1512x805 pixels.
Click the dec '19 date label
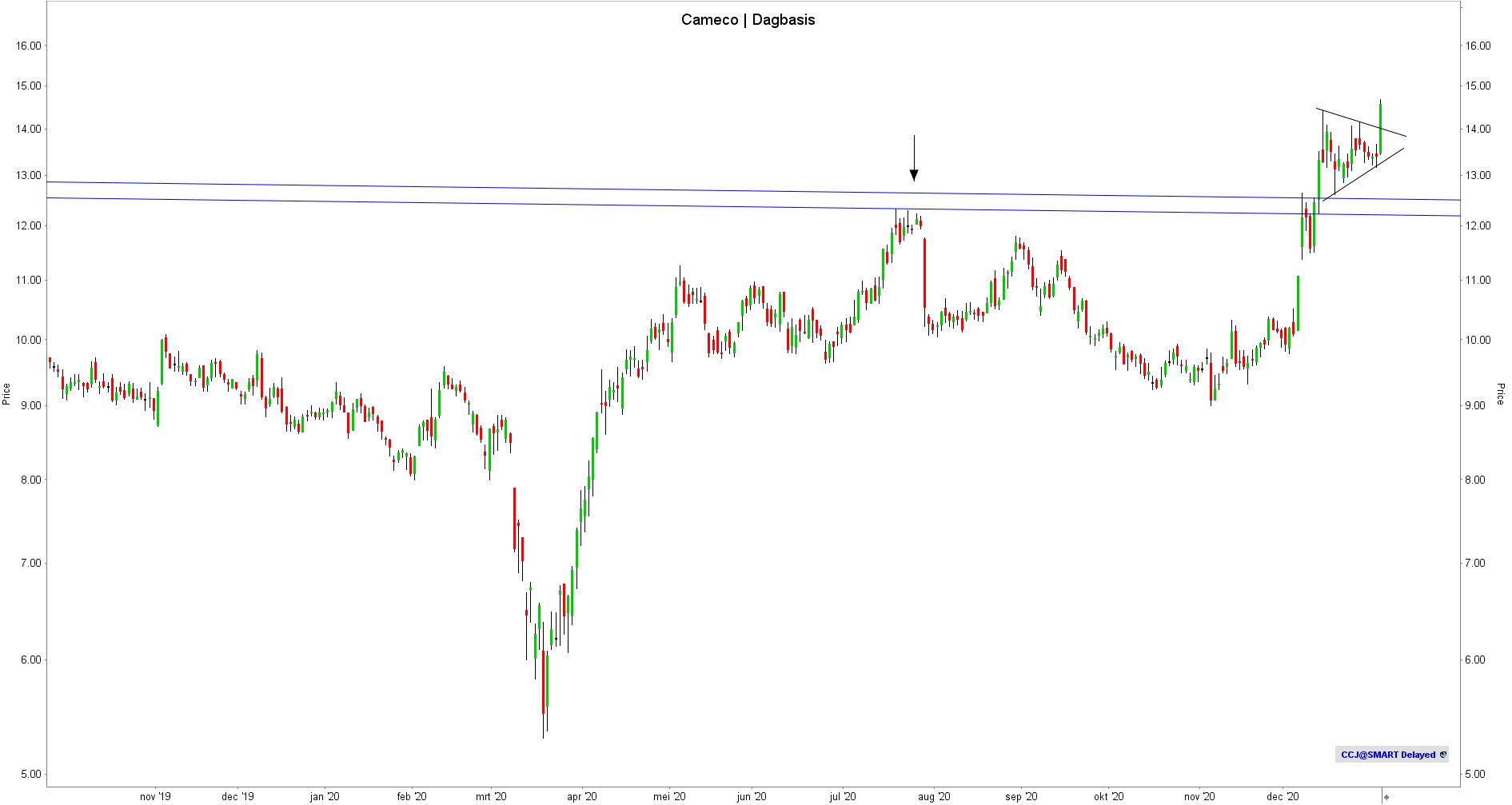[237, 796]
